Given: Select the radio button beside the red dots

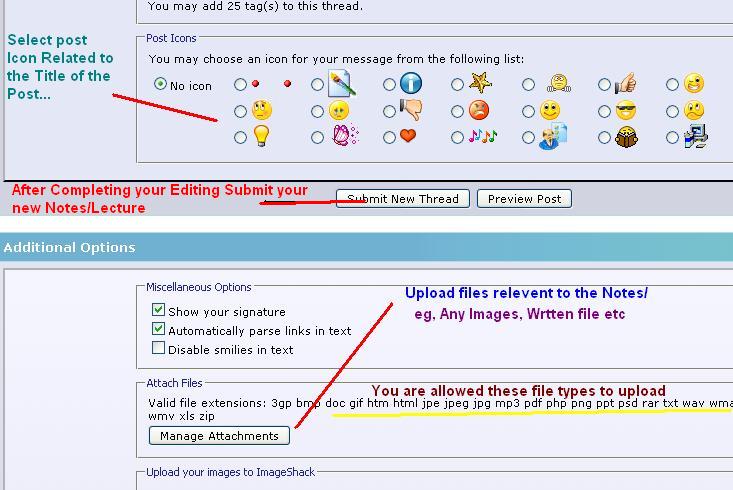Looking at the screenshot, I should (x=240, y=84).
